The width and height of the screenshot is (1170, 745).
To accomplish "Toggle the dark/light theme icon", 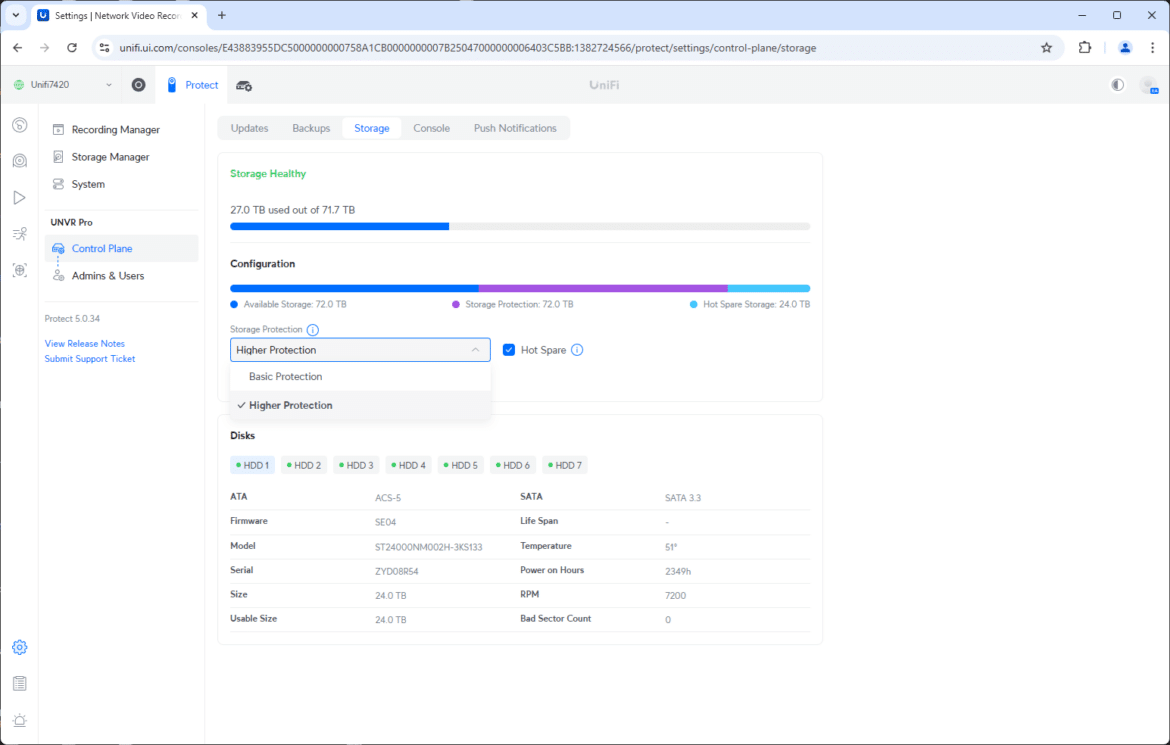I will point(1117,85).
